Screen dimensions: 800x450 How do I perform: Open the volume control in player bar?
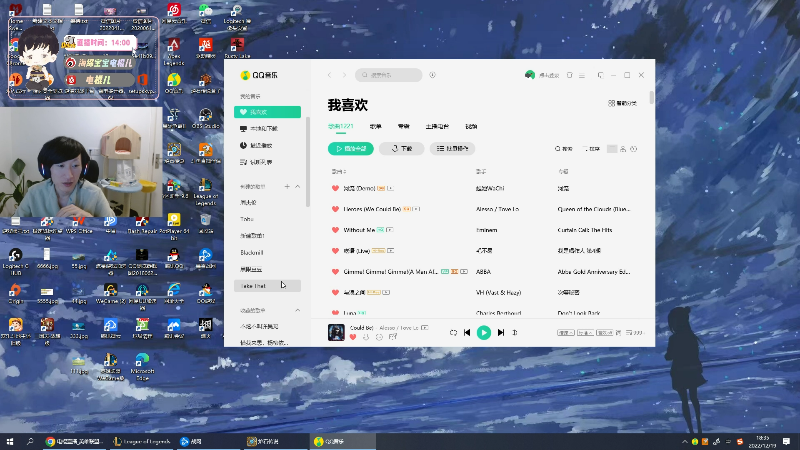click(515, 333)
